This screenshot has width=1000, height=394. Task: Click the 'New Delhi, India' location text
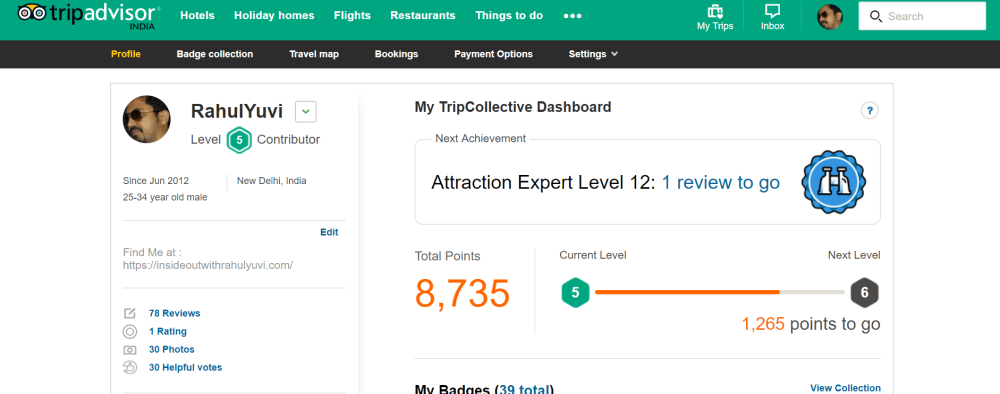[x=272, y=180]
